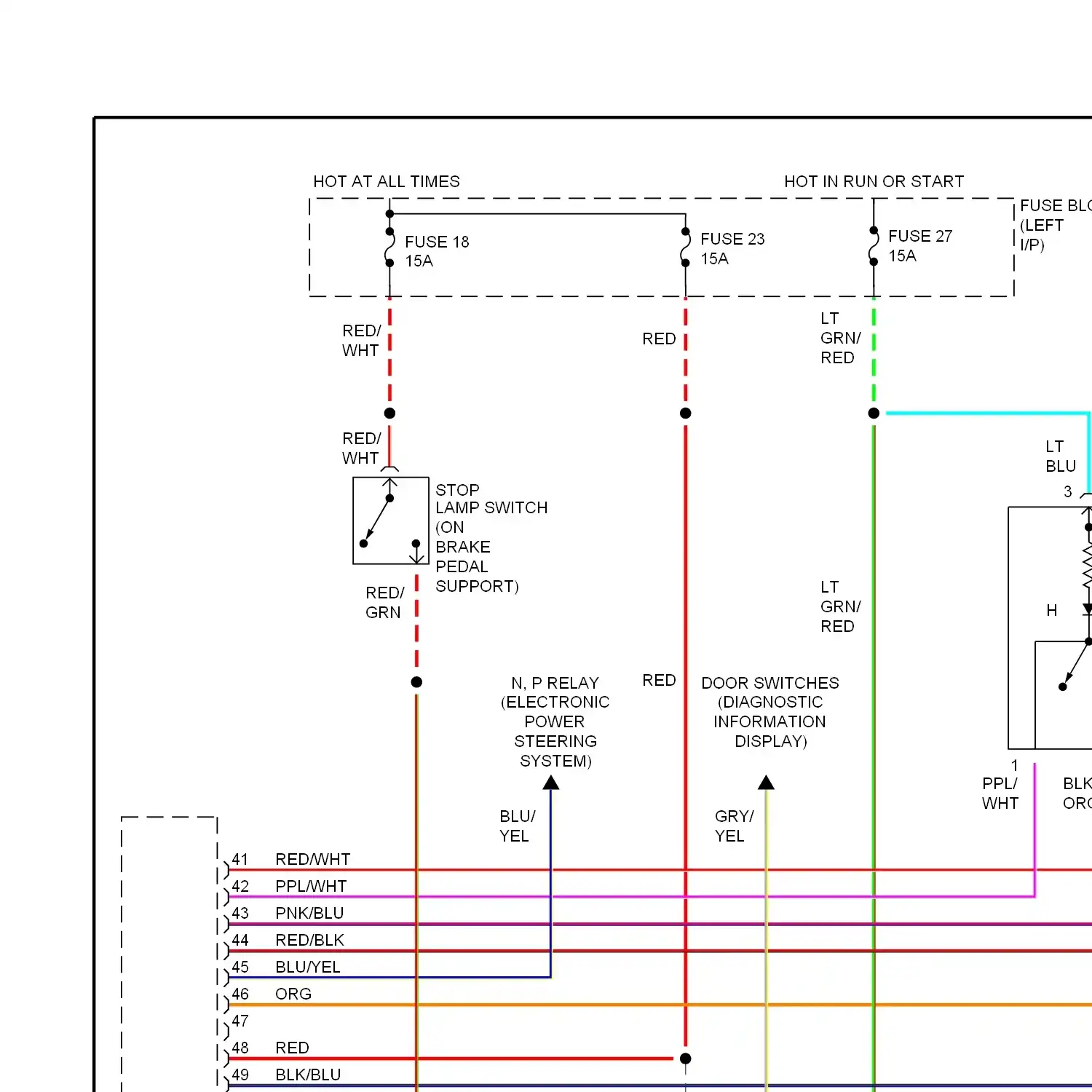Image resolution: width=1092 pixels, height=1092 pixels.
Task: Click the splice dot joining the LT BLU wire
Action: [874, 414]
